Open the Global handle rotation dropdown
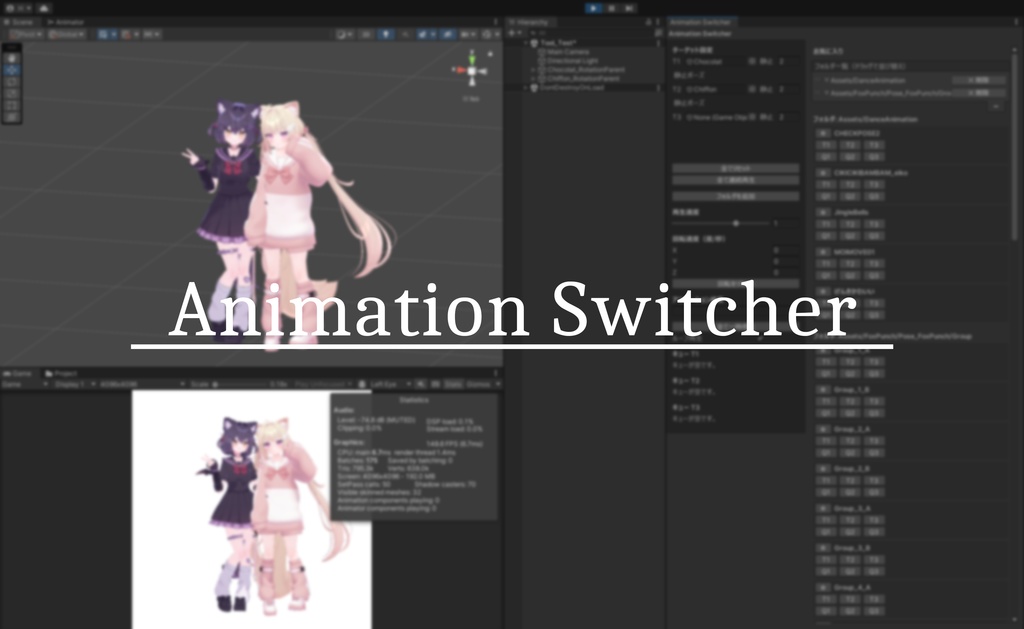The image size is (1024, 629). [66, 34]
